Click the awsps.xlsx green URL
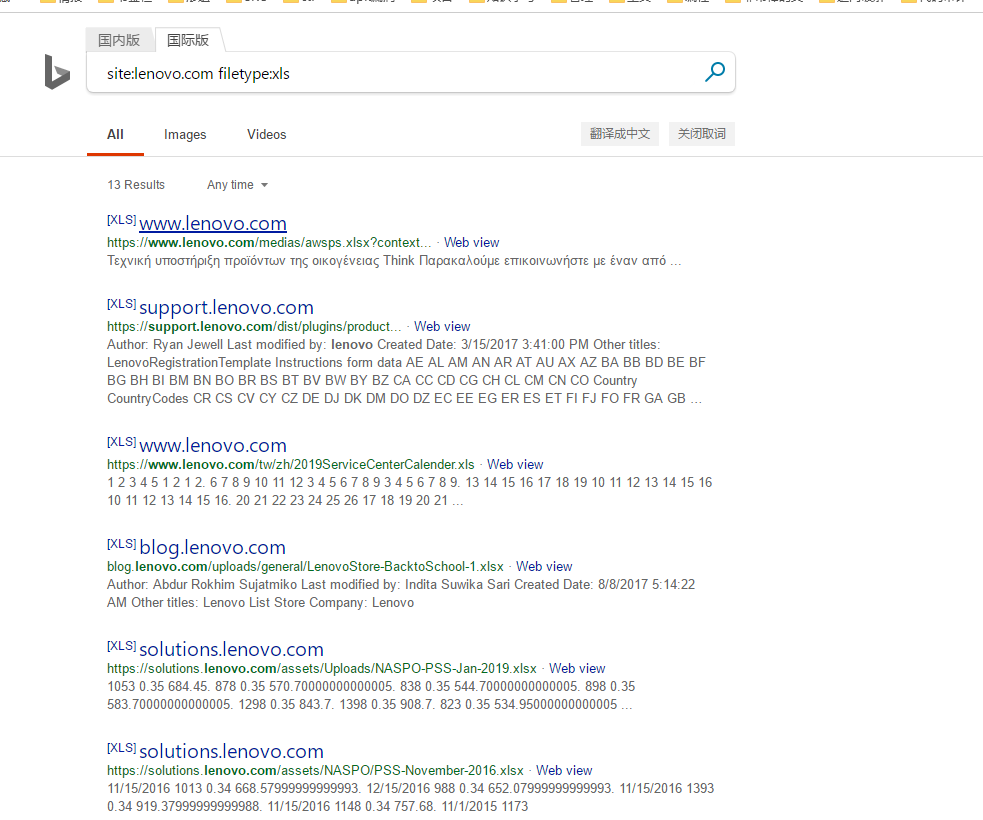The image size is (983, 820). (x=269, y=243)
